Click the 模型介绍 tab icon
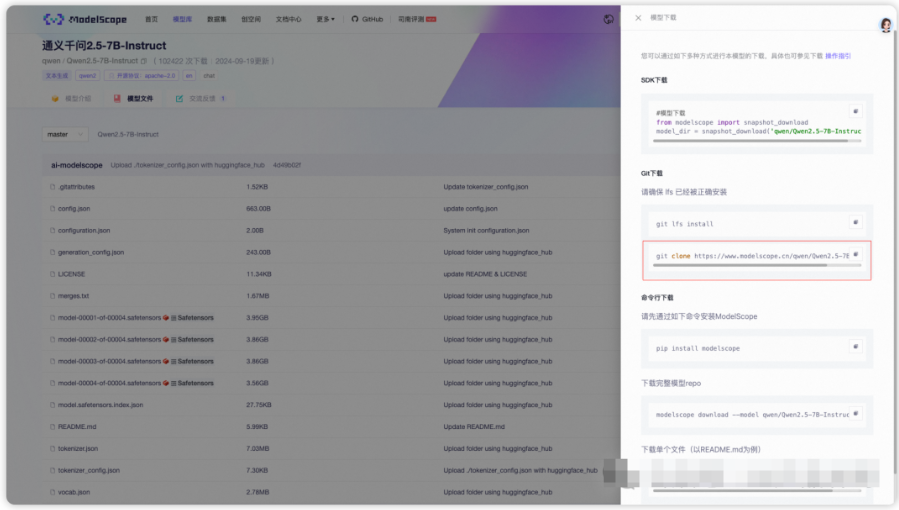Image resolution: width=899 pixels, height=510 pixels. coord(55,99)
